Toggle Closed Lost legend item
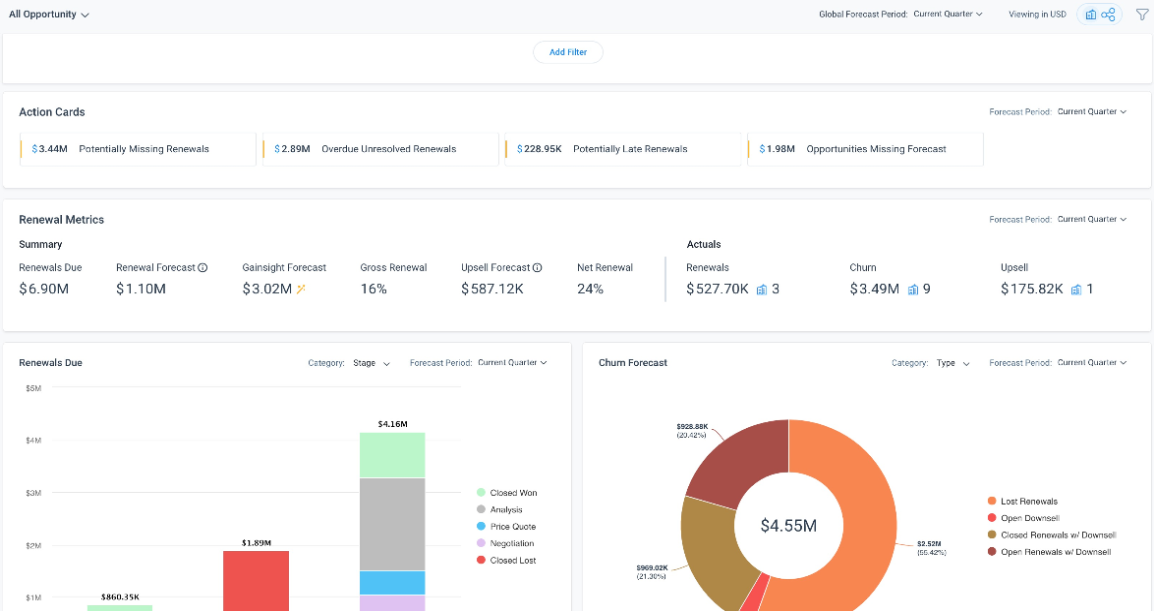This screenshot has width=1154, height=611. pos(506,560)
